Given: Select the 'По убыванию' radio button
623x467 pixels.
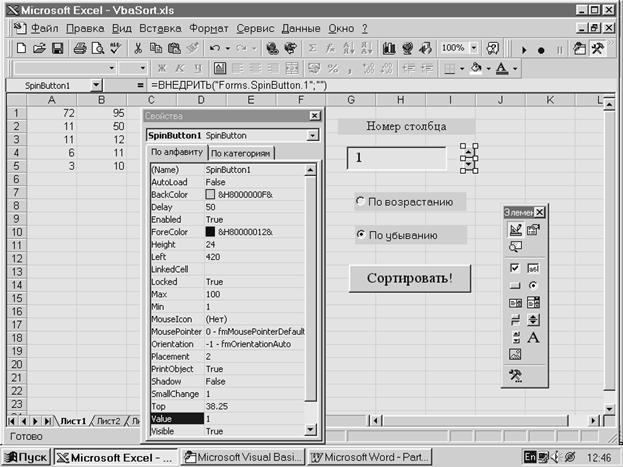Looking at the screenshot, I should point(360,236).
